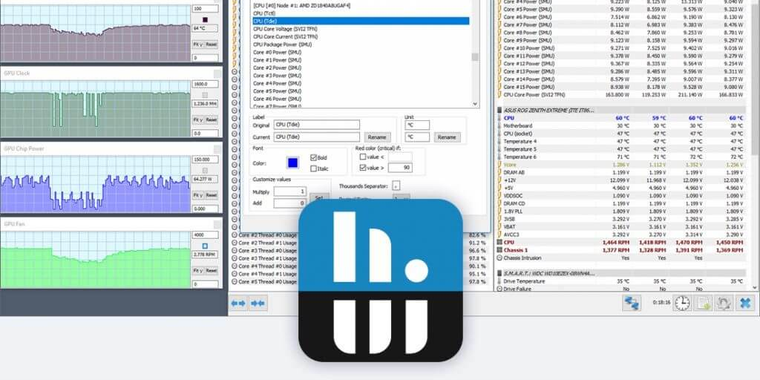This screenshot has width=760, height=380.
Task: Click the circle icon beside Chassis Intrusion
Action: click(500, 258)
